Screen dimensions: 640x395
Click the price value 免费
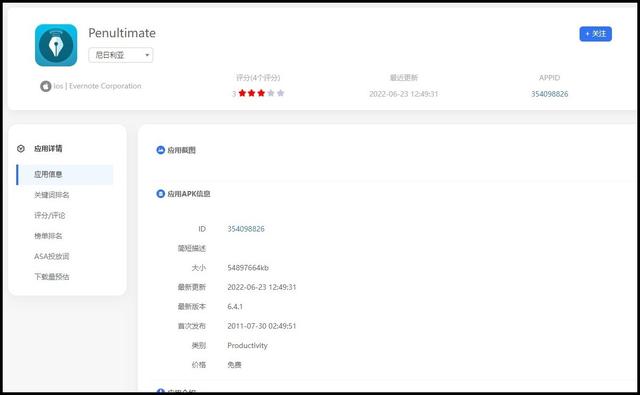click(x=234, y=365)
